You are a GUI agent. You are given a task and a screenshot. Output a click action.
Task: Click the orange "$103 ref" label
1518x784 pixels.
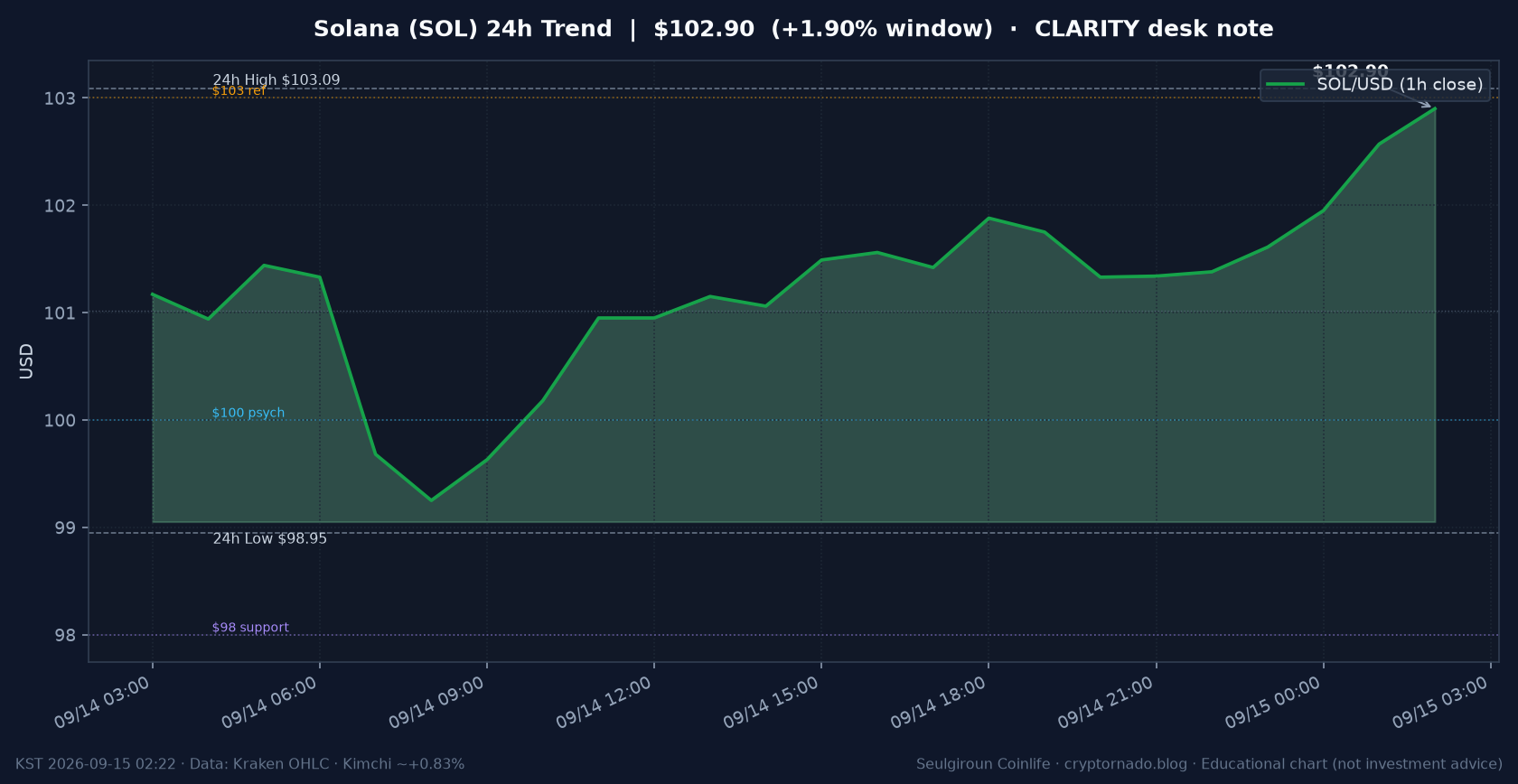(x=239, y=91)
